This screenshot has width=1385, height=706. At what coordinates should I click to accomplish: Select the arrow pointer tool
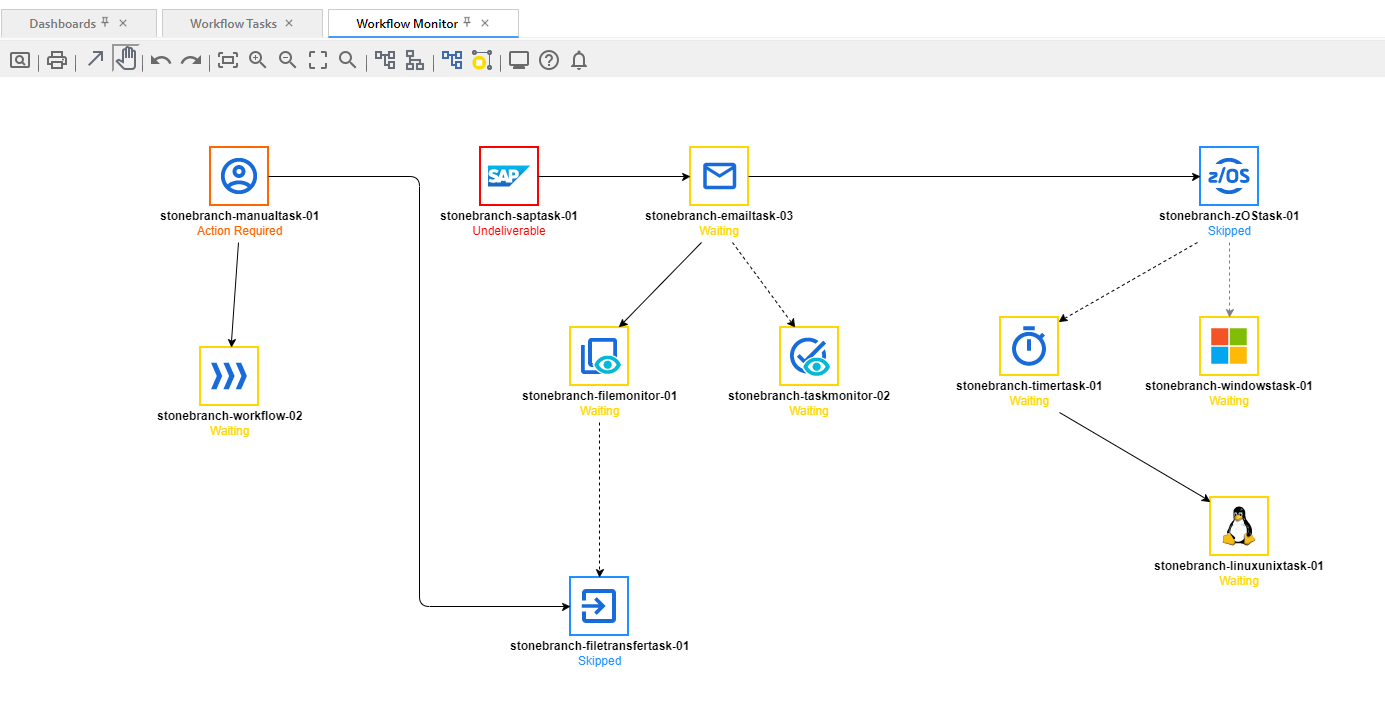(95, 60)
